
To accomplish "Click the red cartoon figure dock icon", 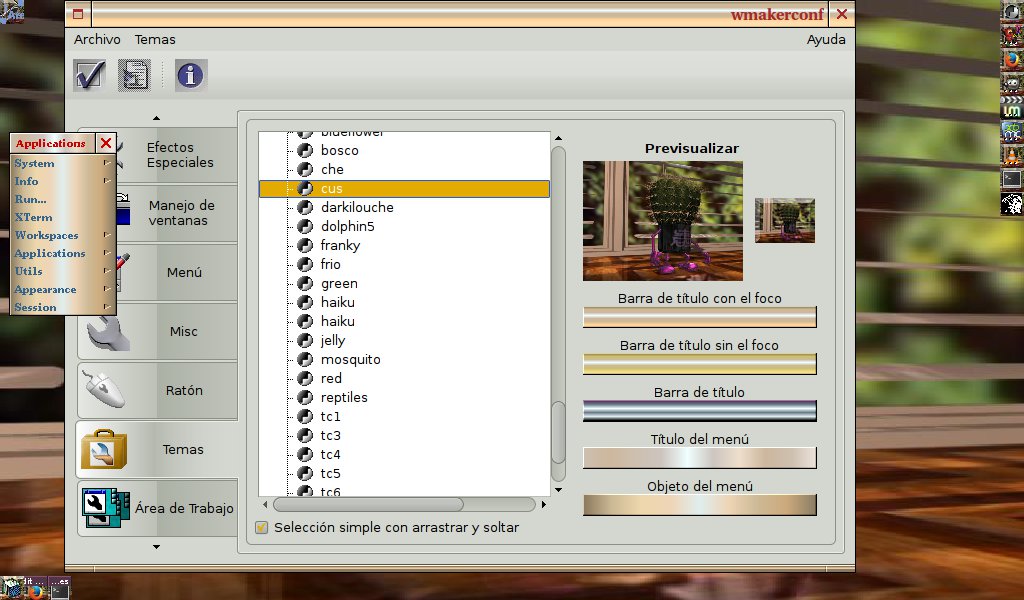I will (x=1012, y=35).
